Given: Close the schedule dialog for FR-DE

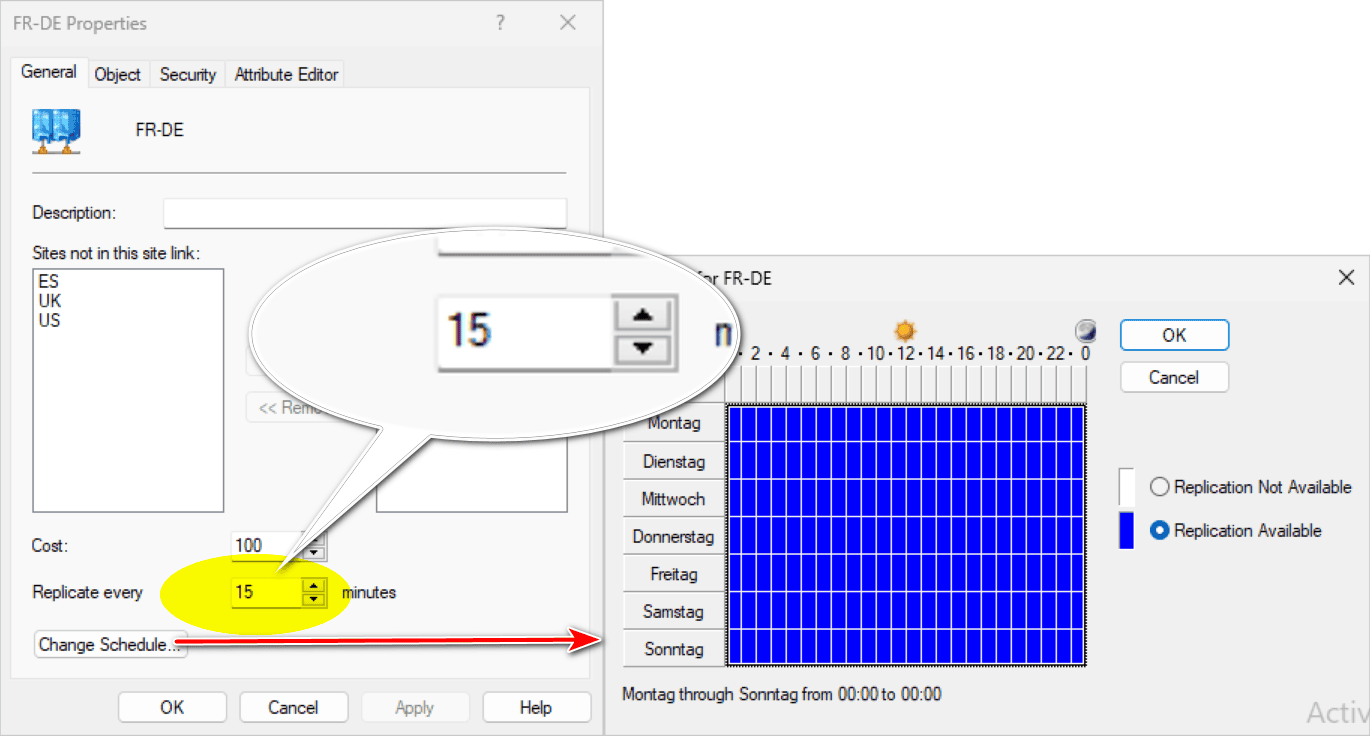Looking at the screenshot, I should coord(1346,278).
